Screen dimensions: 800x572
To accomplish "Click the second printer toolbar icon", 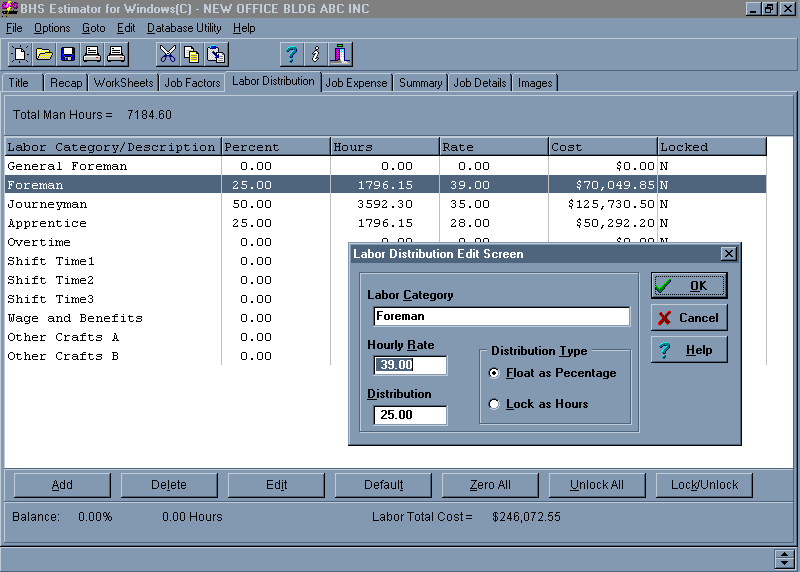I will click(116, 54).
